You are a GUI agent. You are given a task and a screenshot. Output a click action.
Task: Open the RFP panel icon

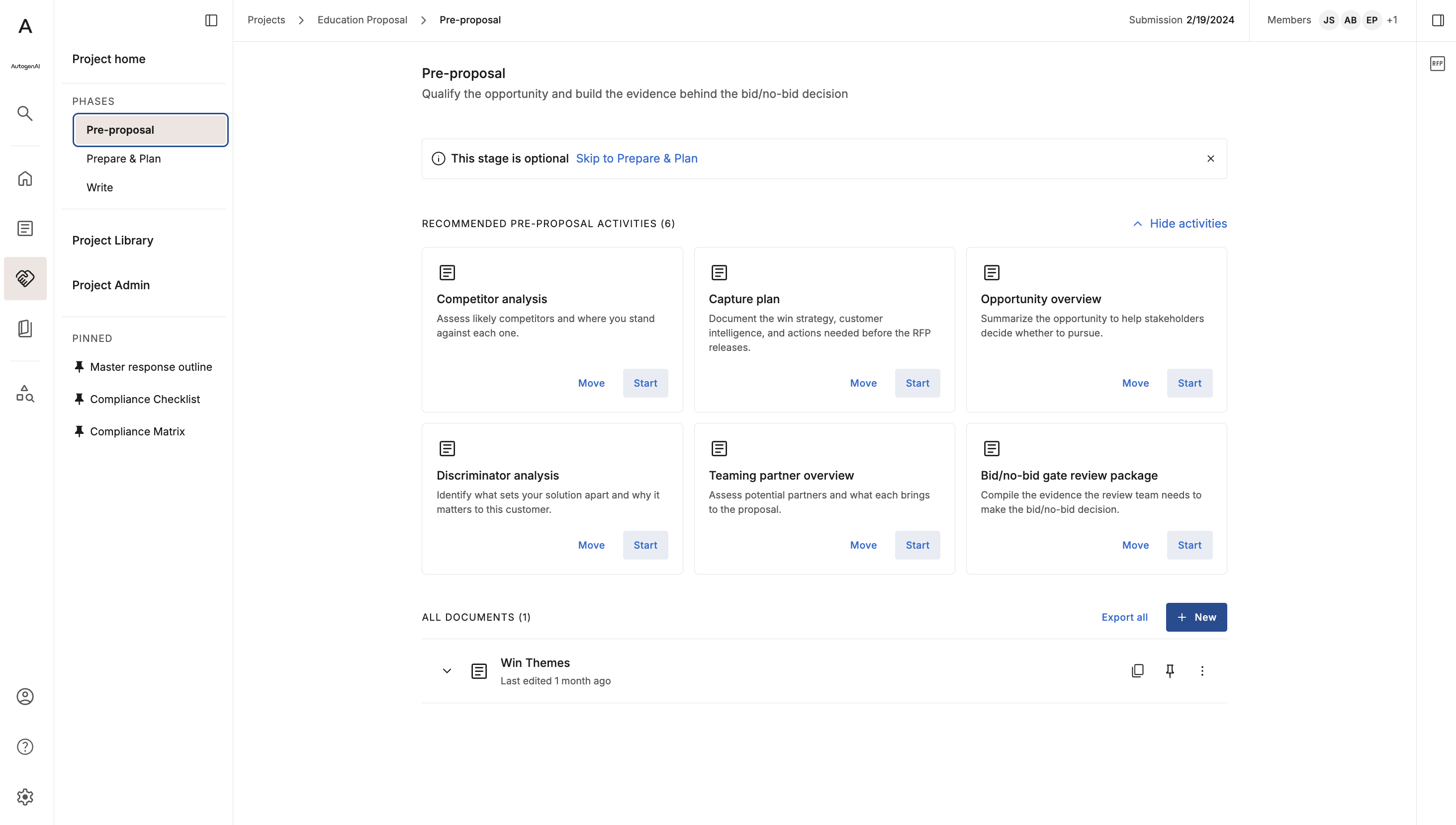click(1437, 64)
